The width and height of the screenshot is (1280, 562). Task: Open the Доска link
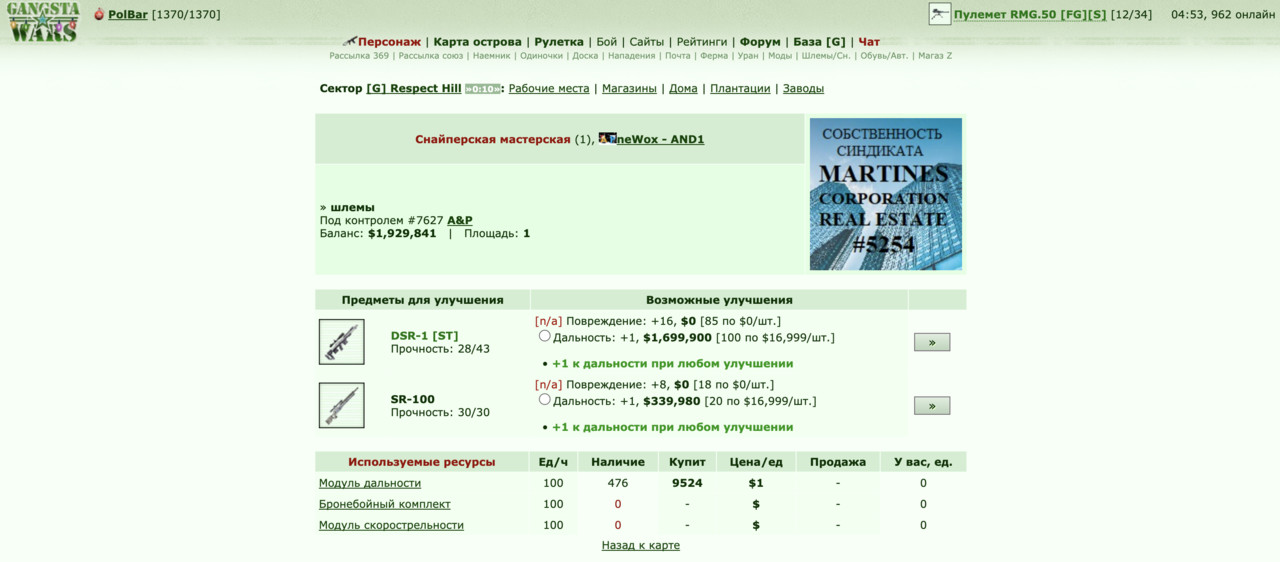pos(585,56)
